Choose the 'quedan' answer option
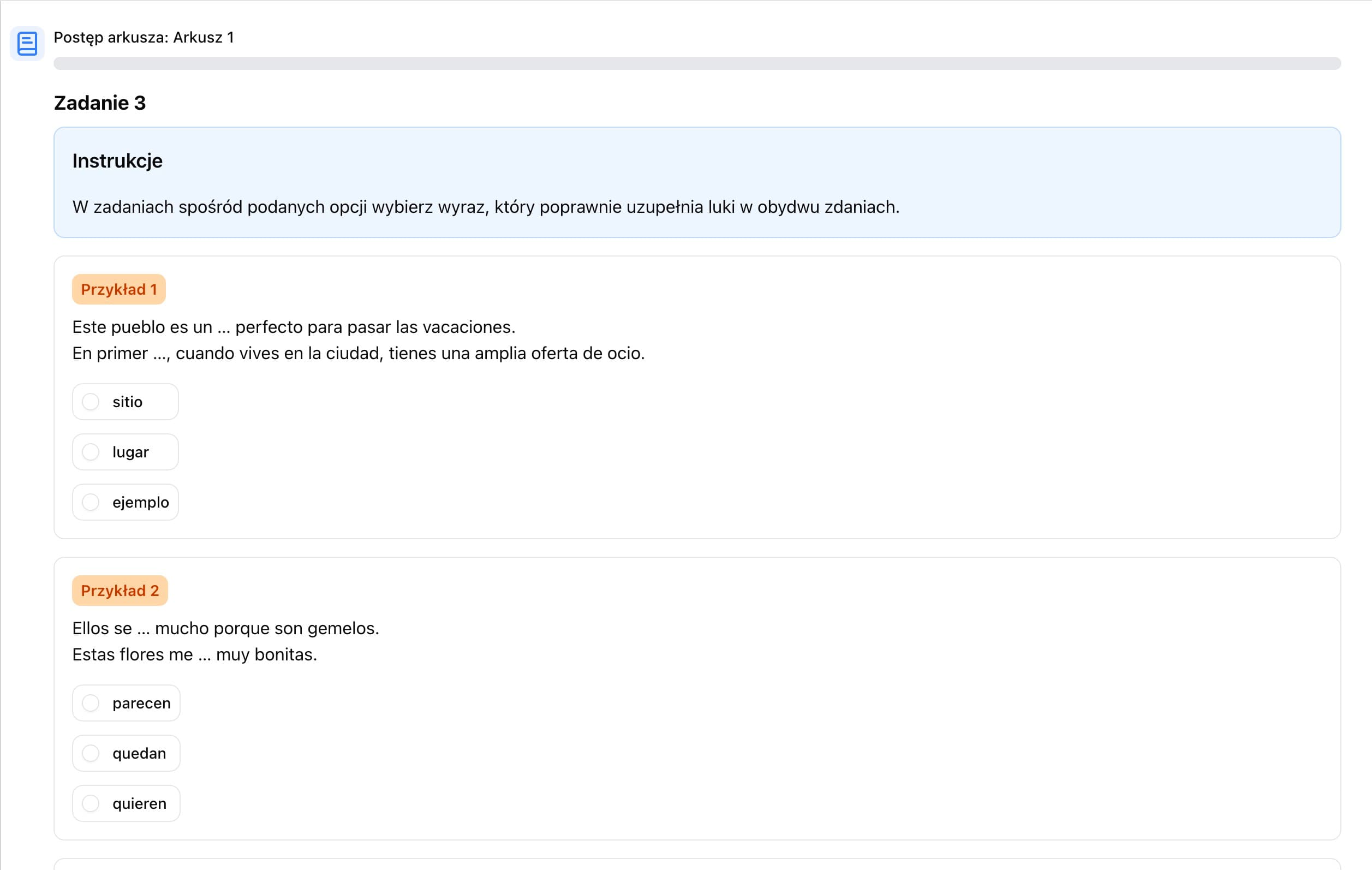The image size is (1372, 870). pyautogui.click(x=127, y=753)
